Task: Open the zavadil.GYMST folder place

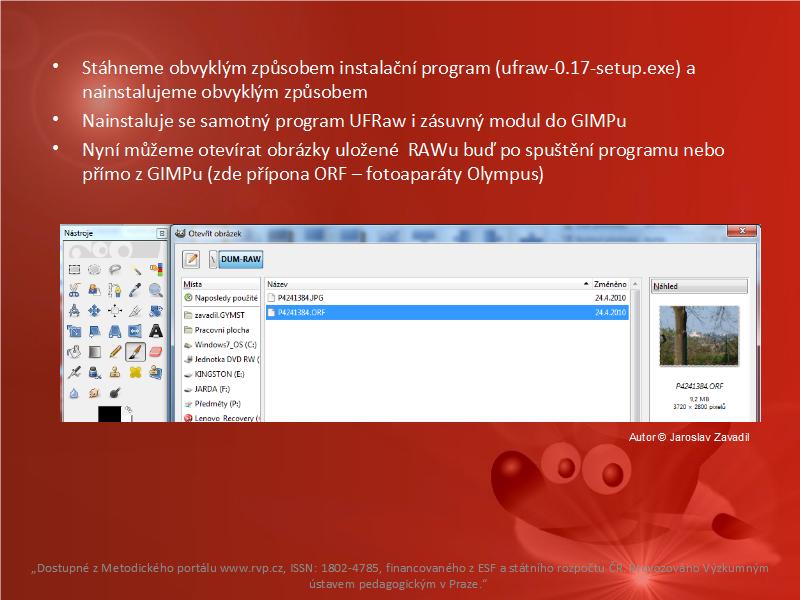Action: (221, 315)
